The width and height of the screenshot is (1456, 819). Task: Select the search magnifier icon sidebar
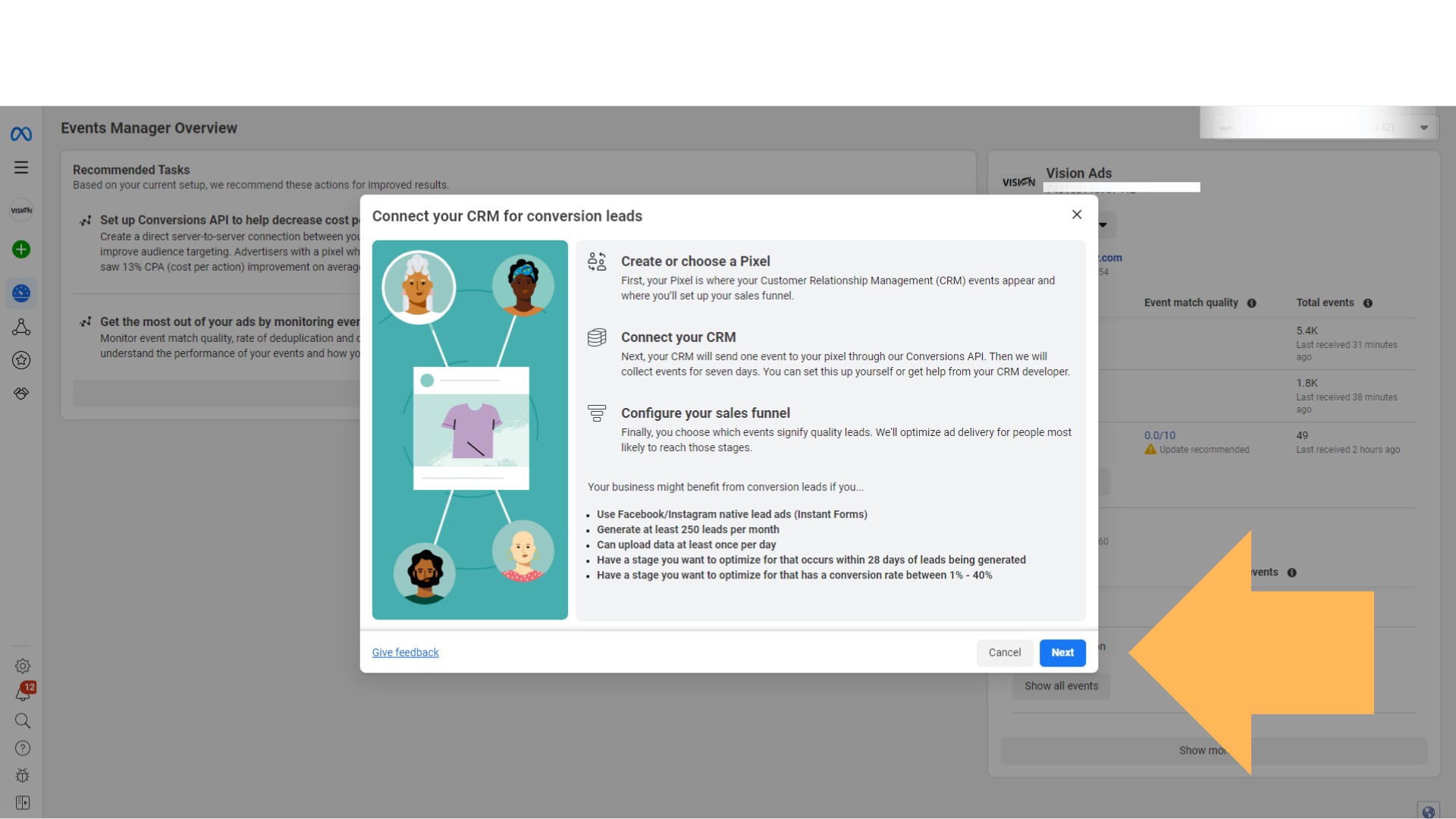[22, 720]
